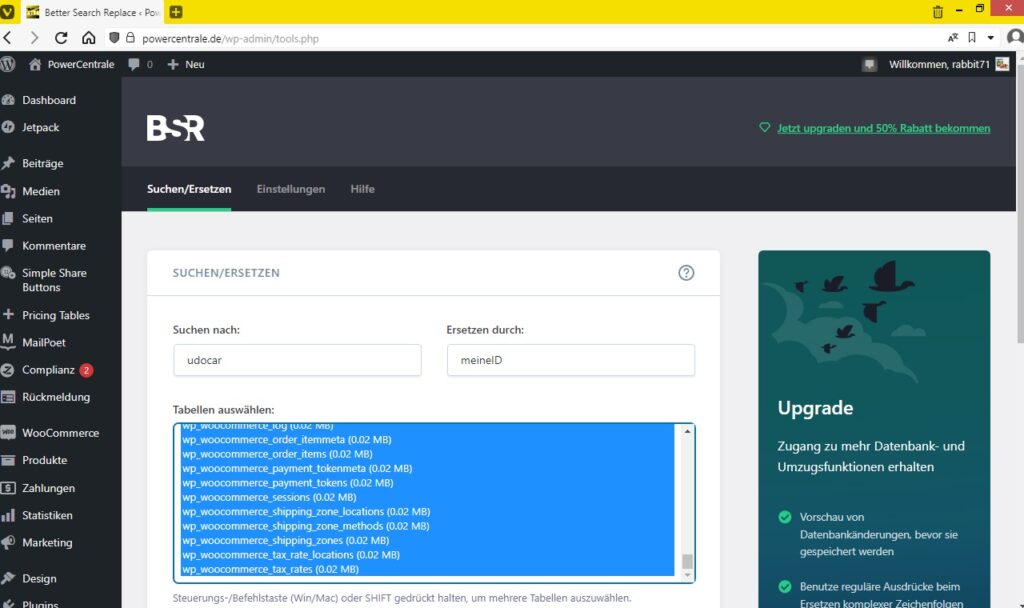Click the shield icon in address bar
Image resolution: width=1024 pixels, height=608 pixels.
click(114, 38)
